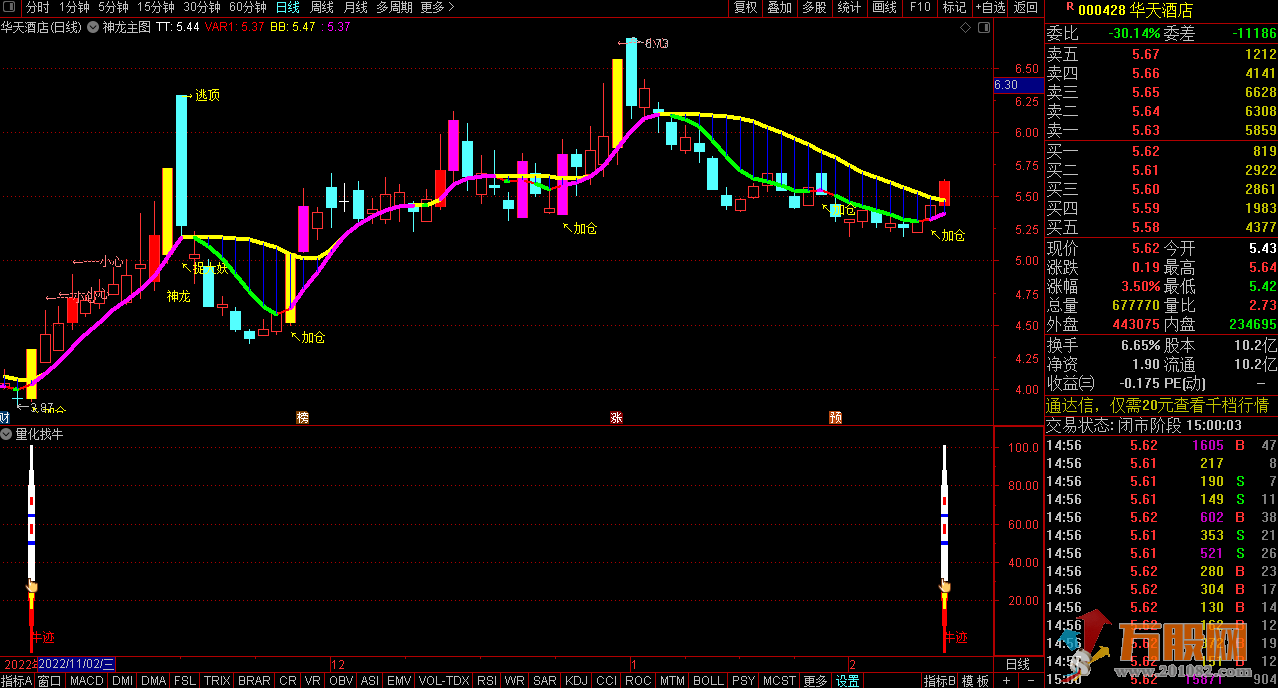Open the 更多 indicators menu in bottom bar
The width and height of the screenshot is (1278, 688).
click(815, 681)
